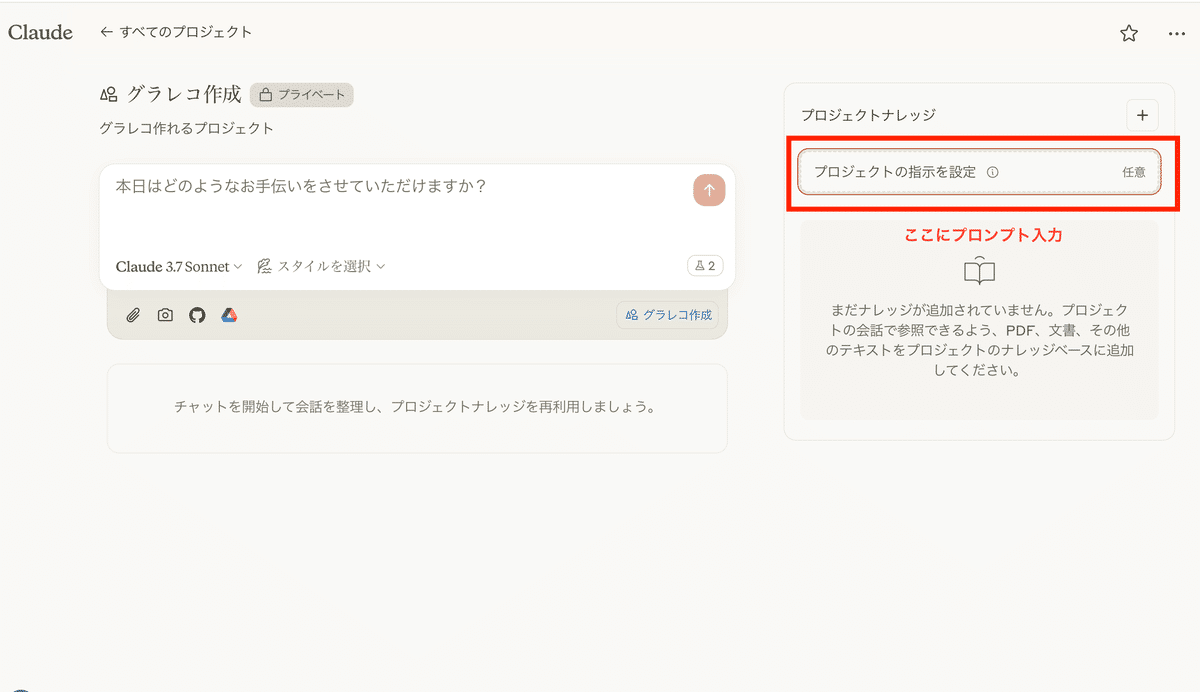Star this project as favorite
Viewport: 1200px width, 692px height.
coord(1129,33)
